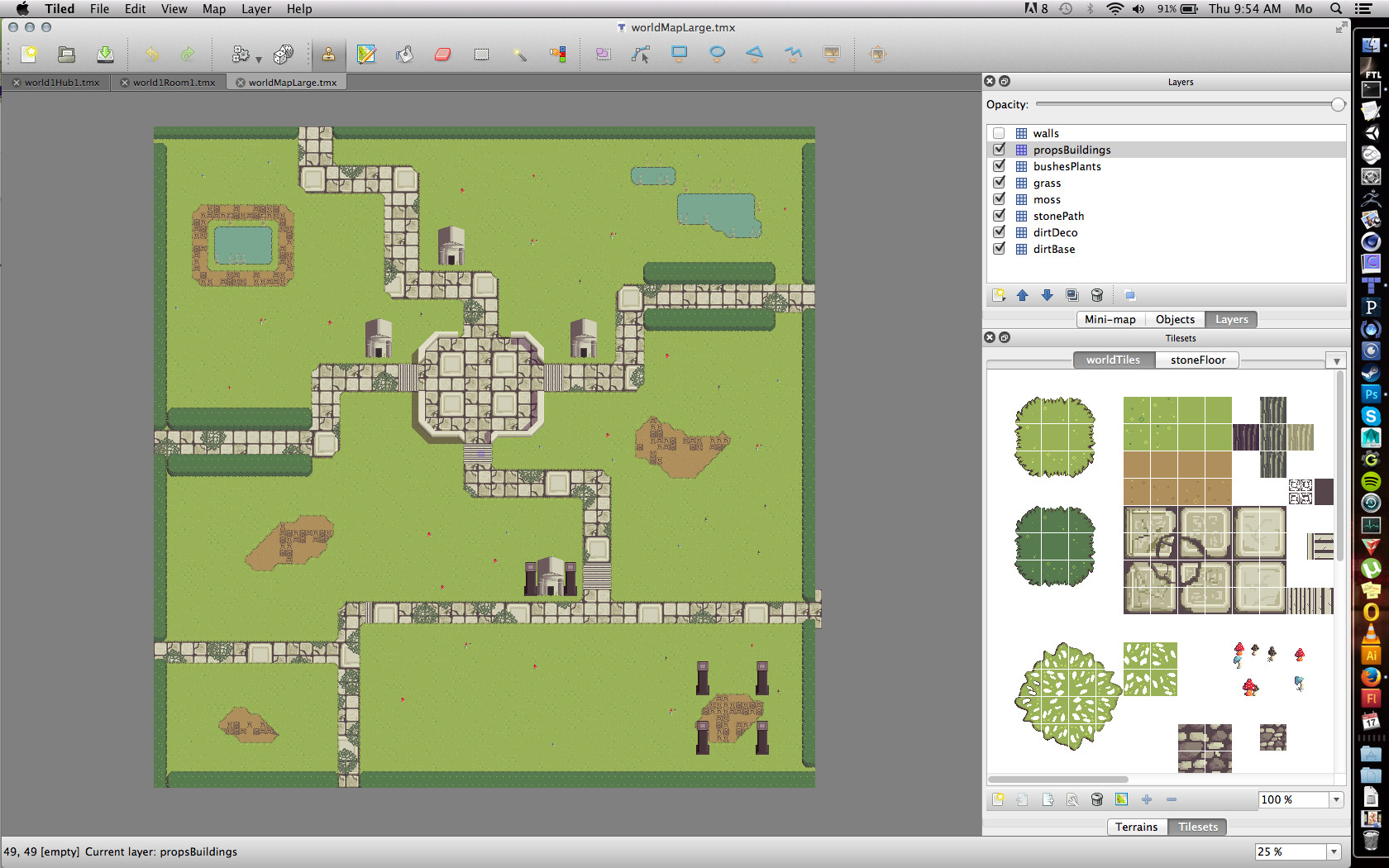This screenshot has height=868, width=1389.
Task: Open the tileset overflow dropdown arrow
Action: (1336, 360)
